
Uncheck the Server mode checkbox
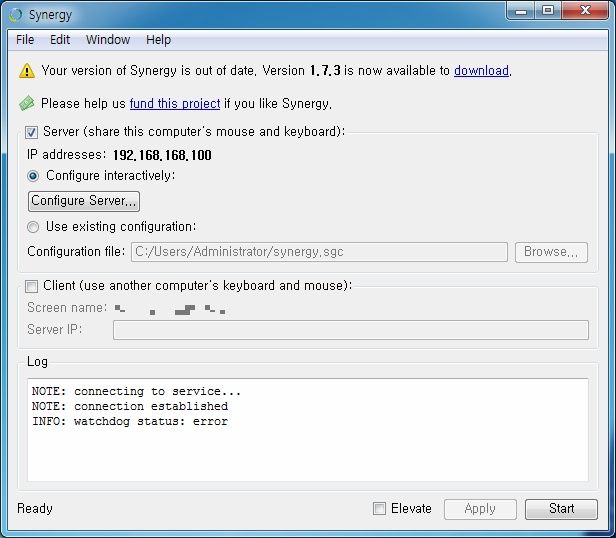[x=31, y=132]
